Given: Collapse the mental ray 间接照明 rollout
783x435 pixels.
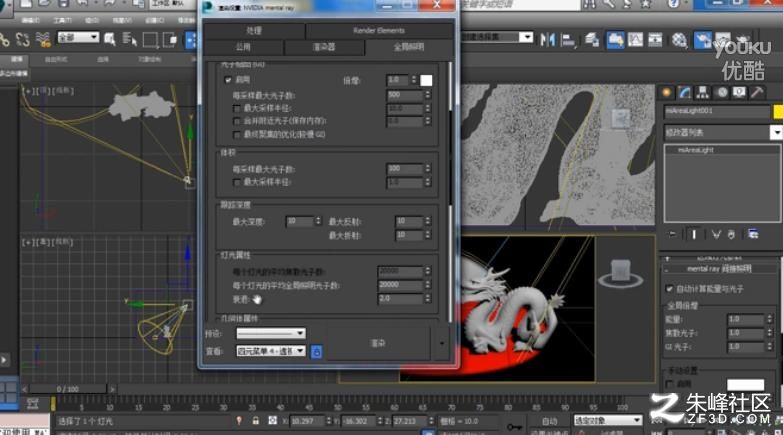Looking at the screenshot, I should (720, 269).
